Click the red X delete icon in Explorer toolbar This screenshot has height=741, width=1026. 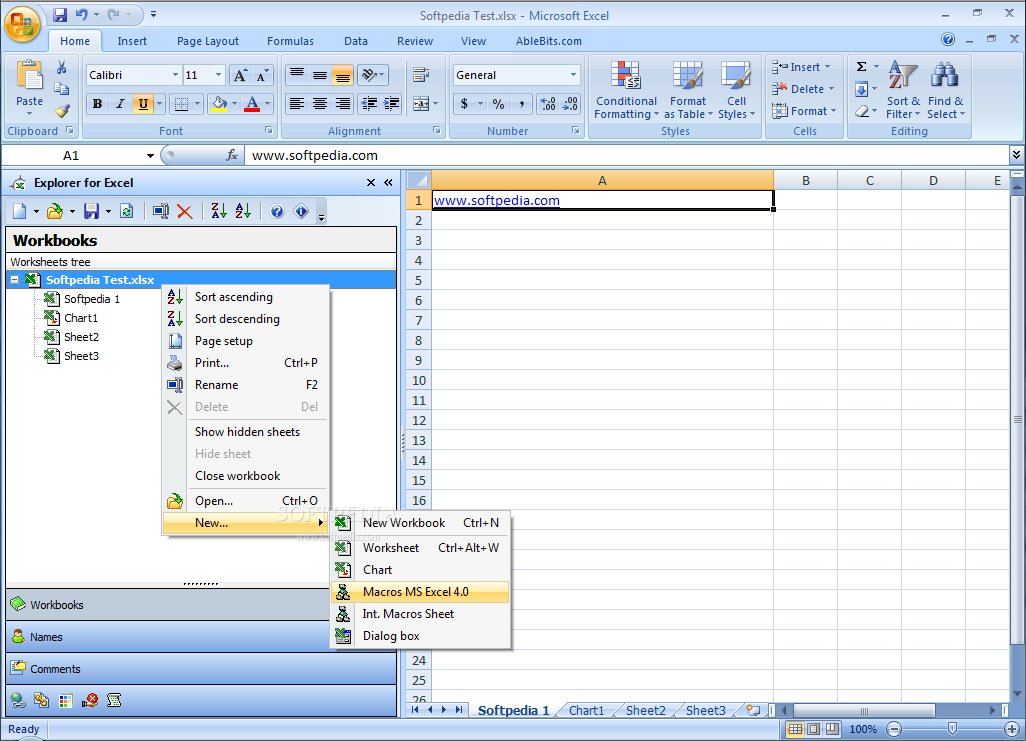(185, 211)
